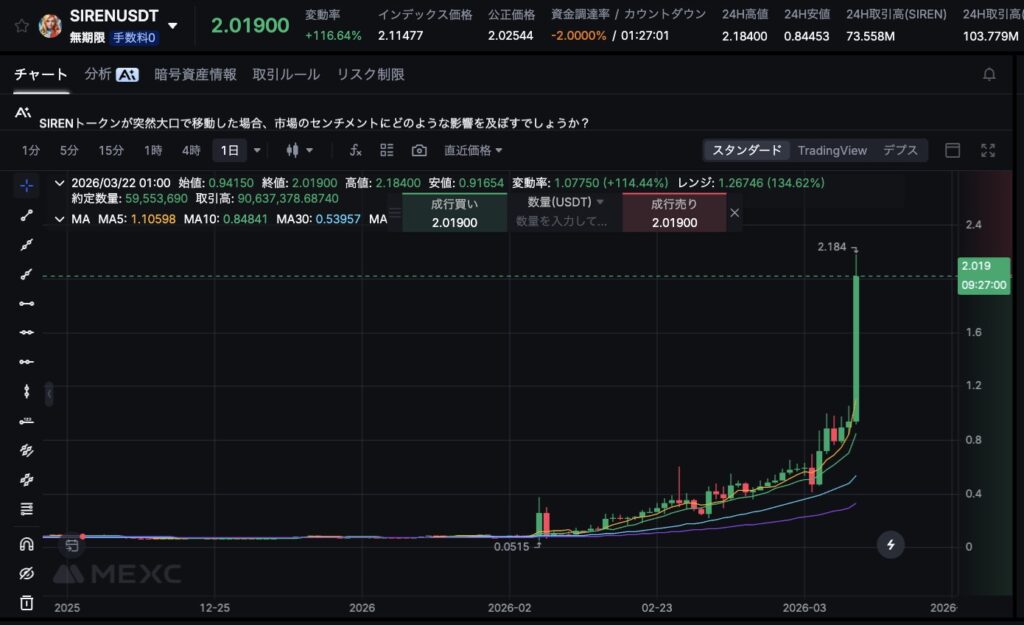This screenshot has width=1024, height=625.
Task: Open the 直近価格 price type dropdown
Action: coord(473,150)
